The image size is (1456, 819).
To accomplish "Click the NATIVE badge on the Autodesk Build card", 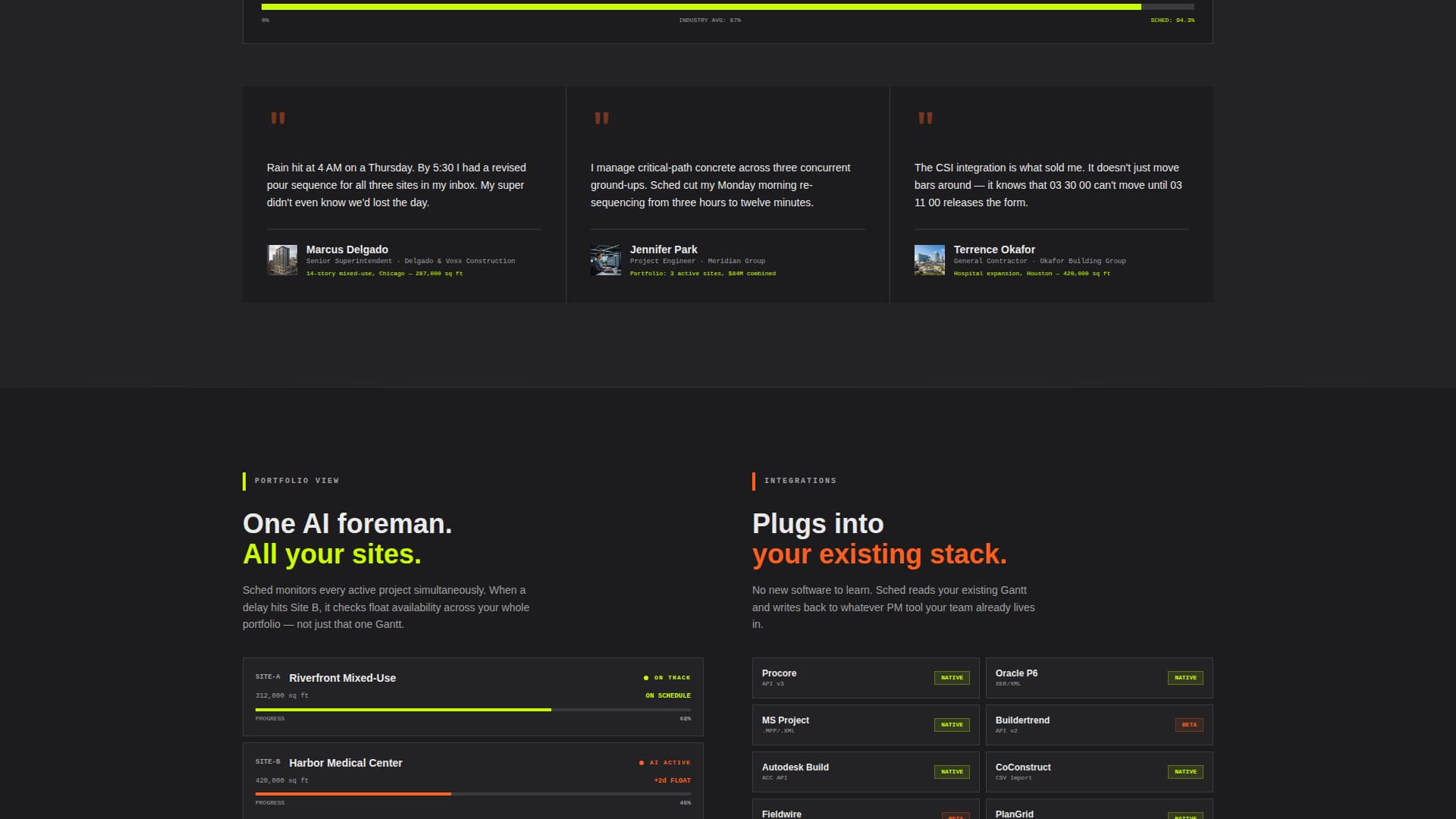I will [952, 772].
